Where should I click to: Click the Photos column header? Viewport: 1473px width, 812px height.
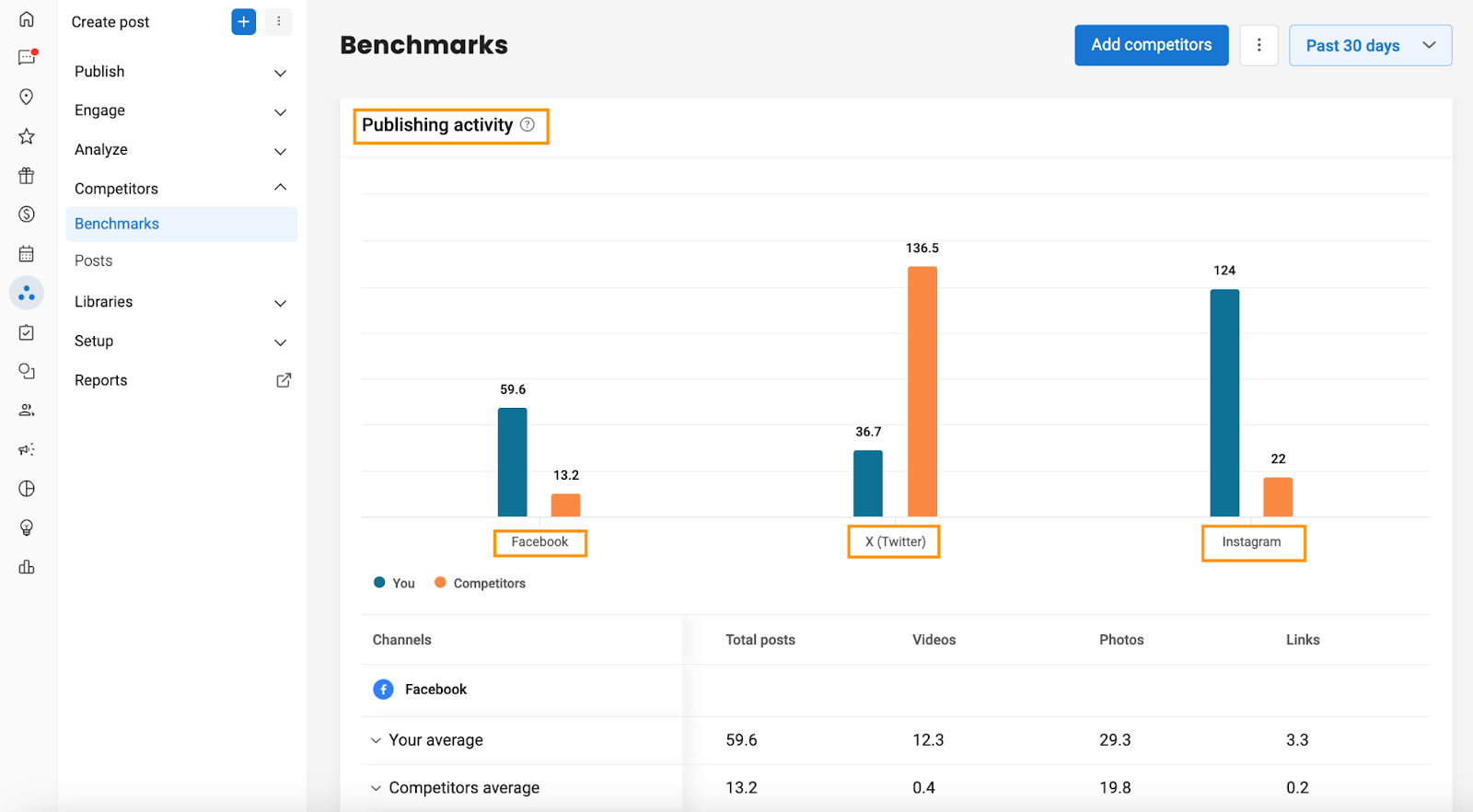(1121, 640)
